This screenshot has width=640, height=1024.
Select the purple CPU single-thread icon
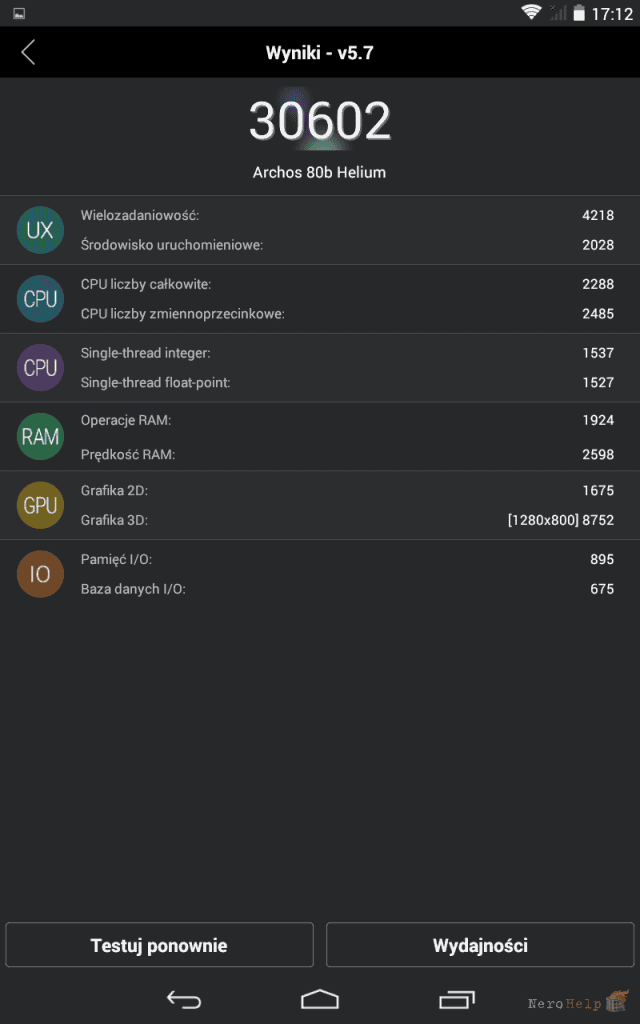coord(40,368)
